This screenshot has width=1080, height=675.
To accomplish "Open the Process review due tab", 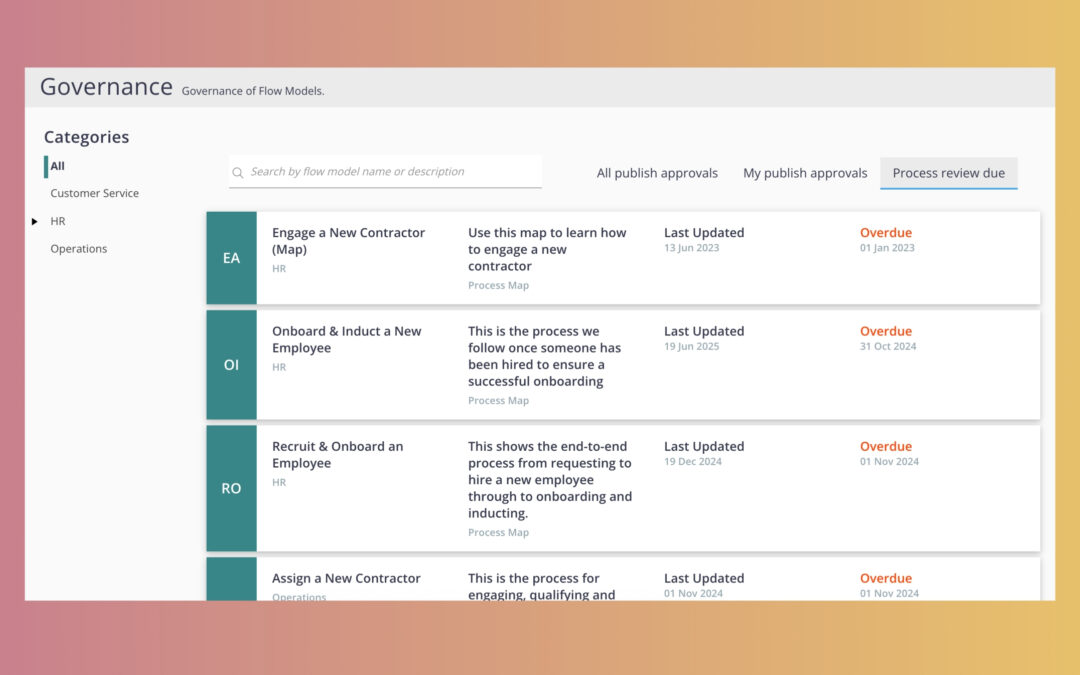I will coord(948,173).
